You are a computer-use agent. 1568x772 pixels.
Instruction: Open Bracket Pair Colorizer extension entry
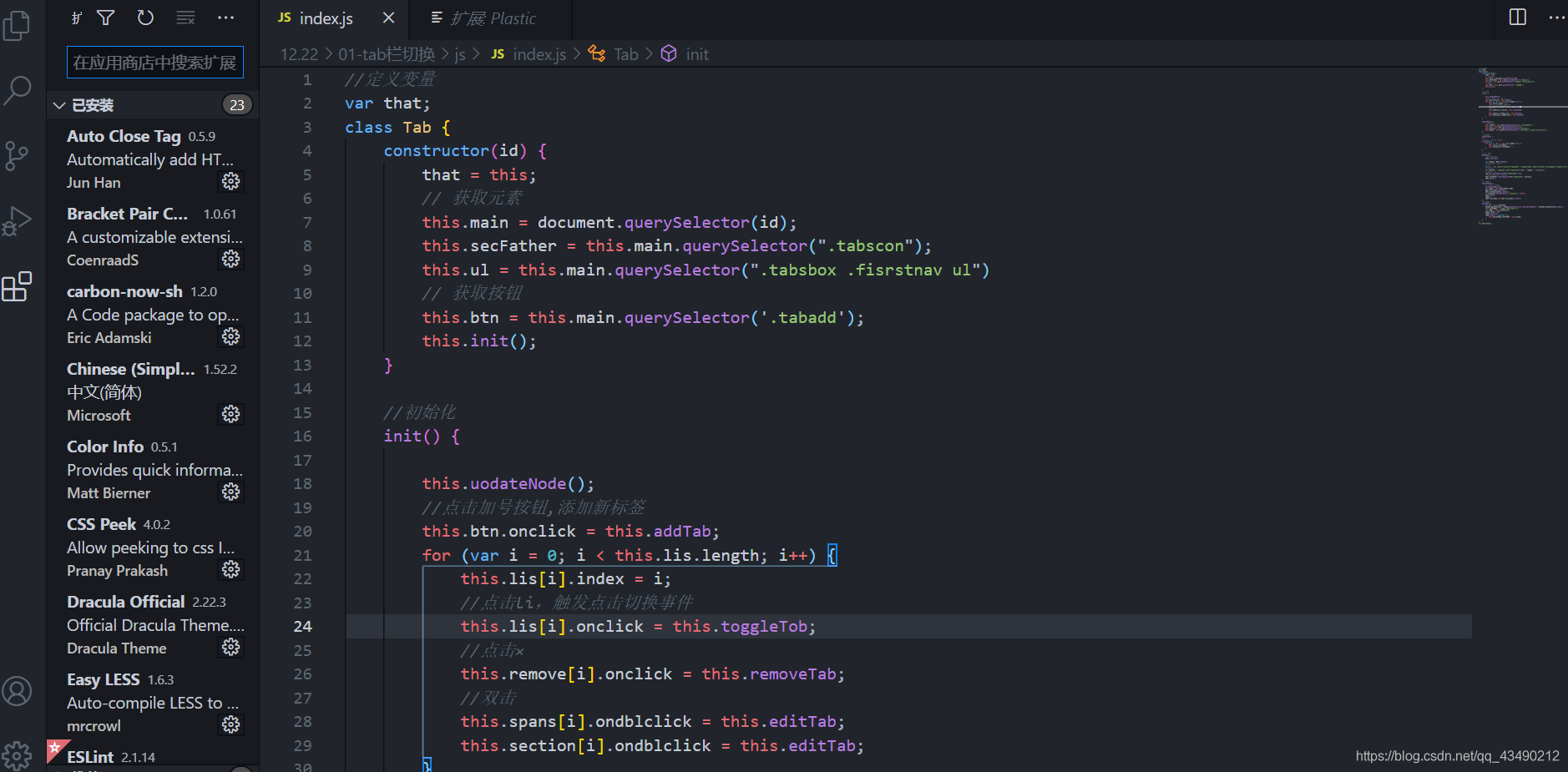click(x=154, y=236)
